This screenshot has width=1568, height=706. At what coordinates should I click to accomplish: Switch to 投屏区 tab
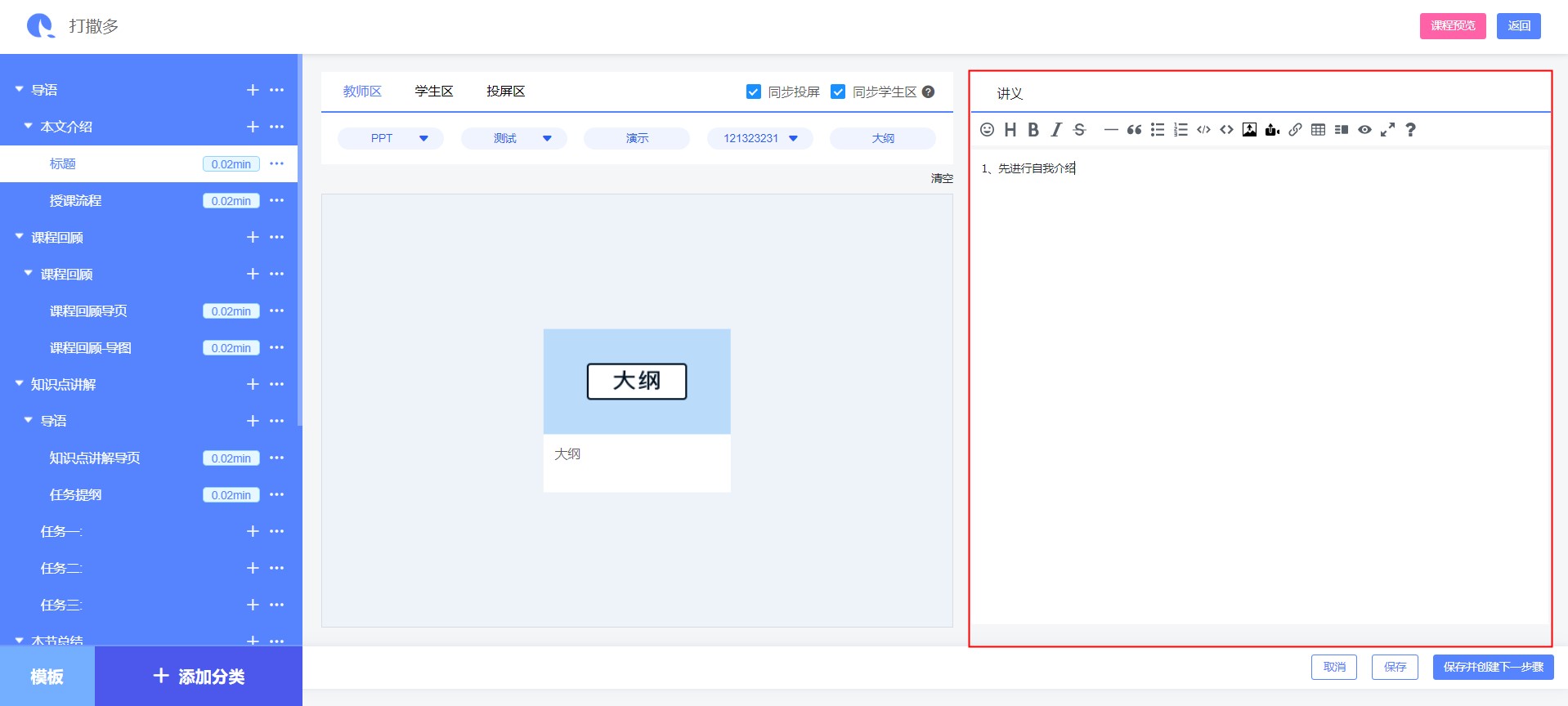[506, 92]
